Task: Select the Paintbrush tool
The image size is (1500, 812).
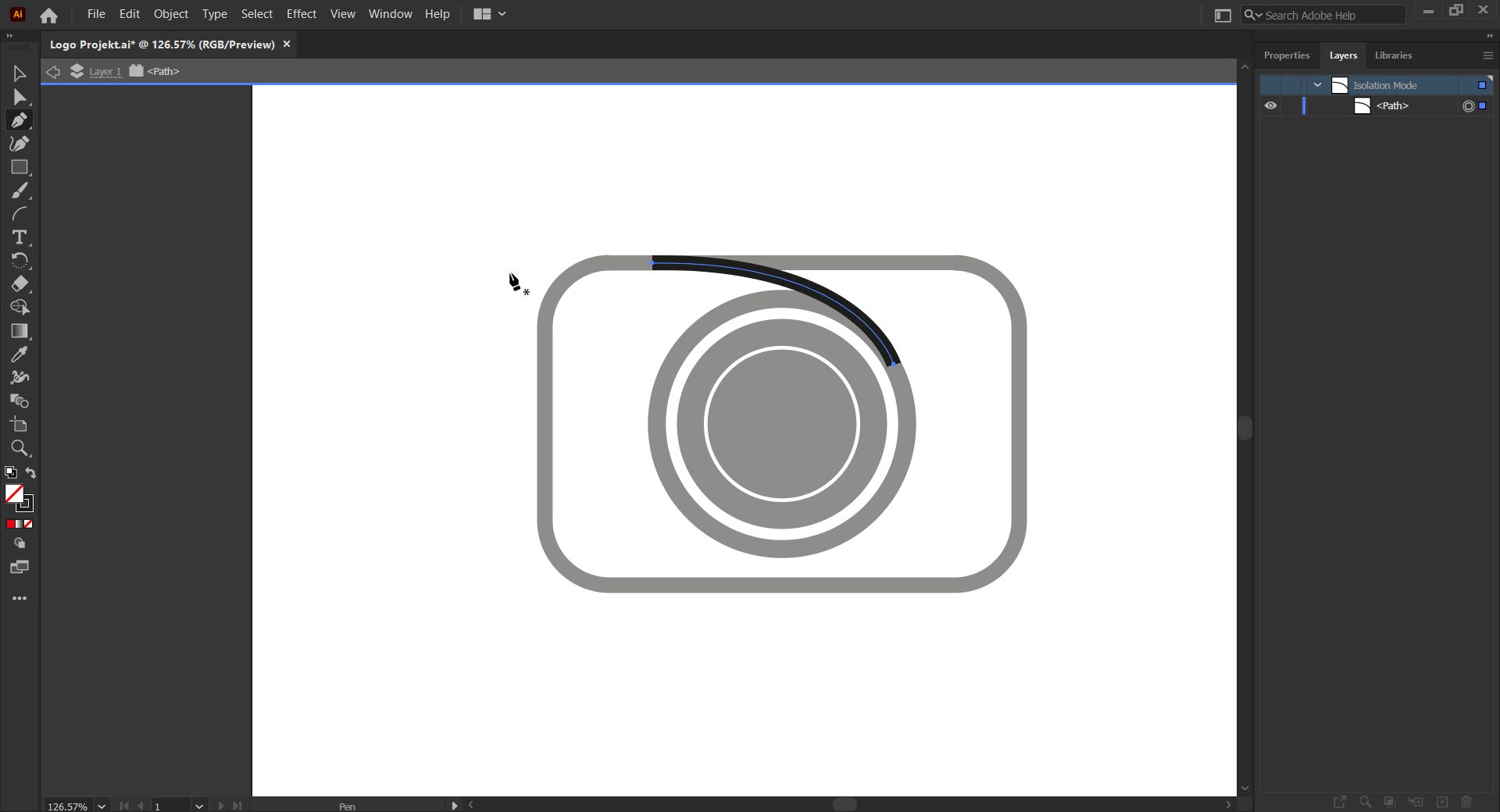Action: click(x=20, y=191)
